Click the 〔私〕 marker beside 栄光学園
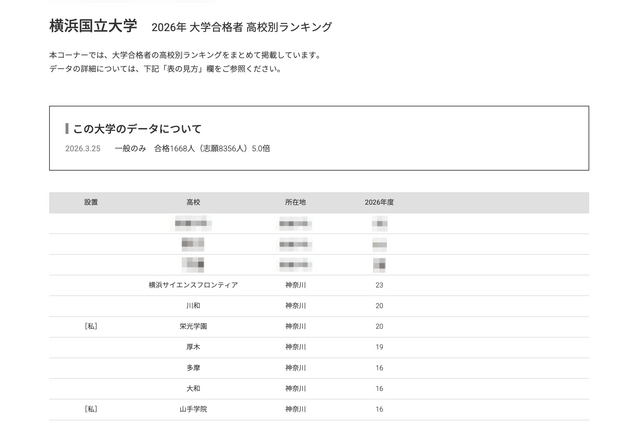The image size is (640, 426). coord(91,326)
